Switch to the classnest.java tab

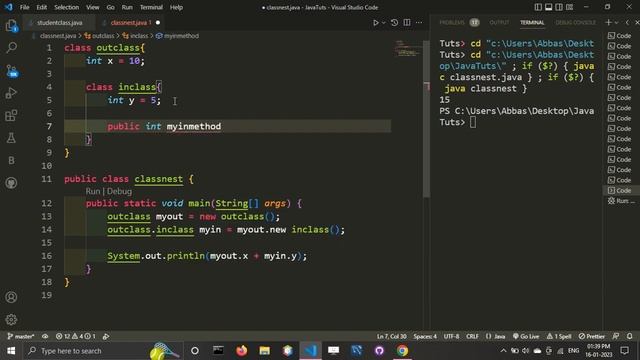click(x=130, y=23)
